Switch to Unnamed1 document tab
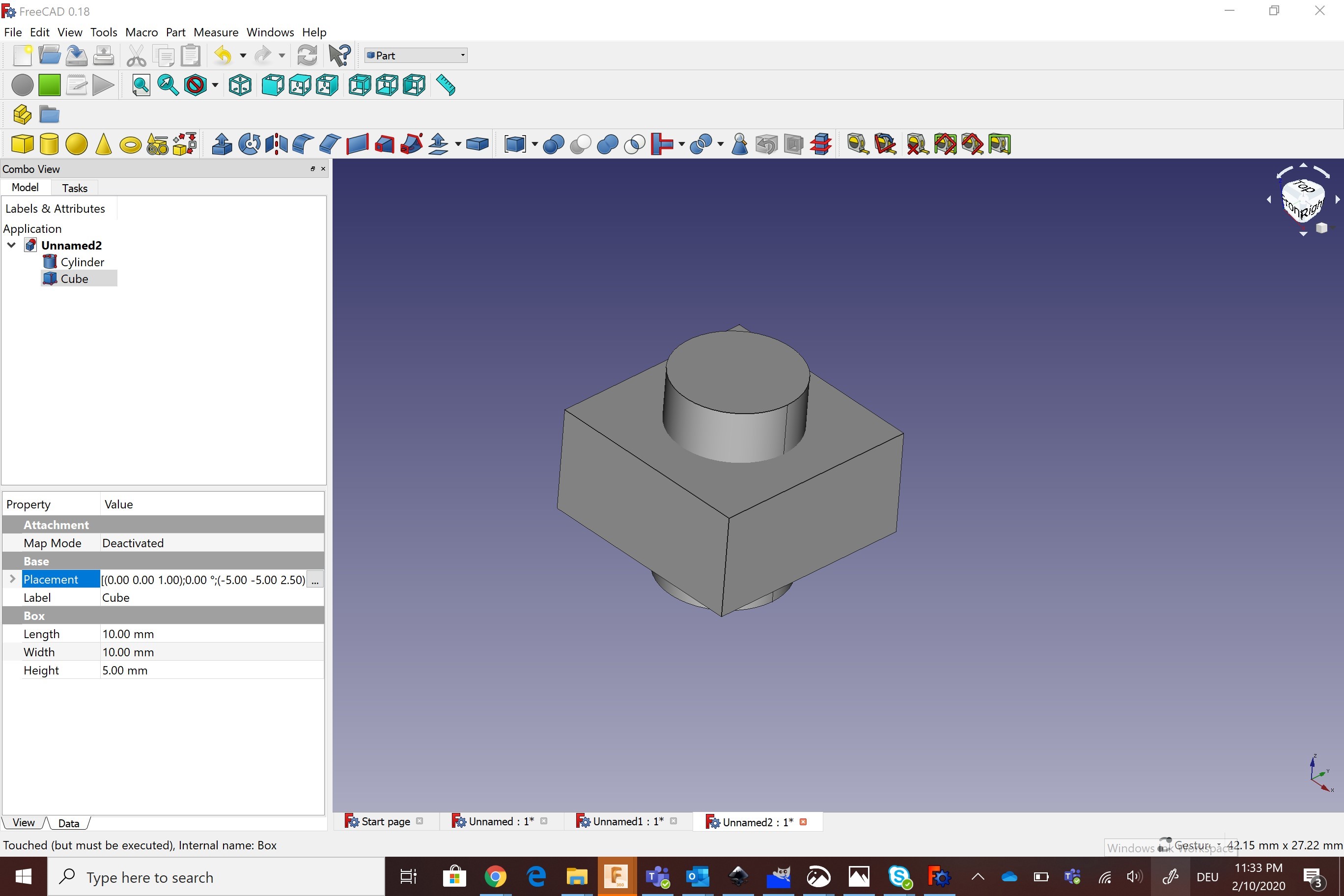1344x896 pixels. pyautogui.click(x=626, y=822)
